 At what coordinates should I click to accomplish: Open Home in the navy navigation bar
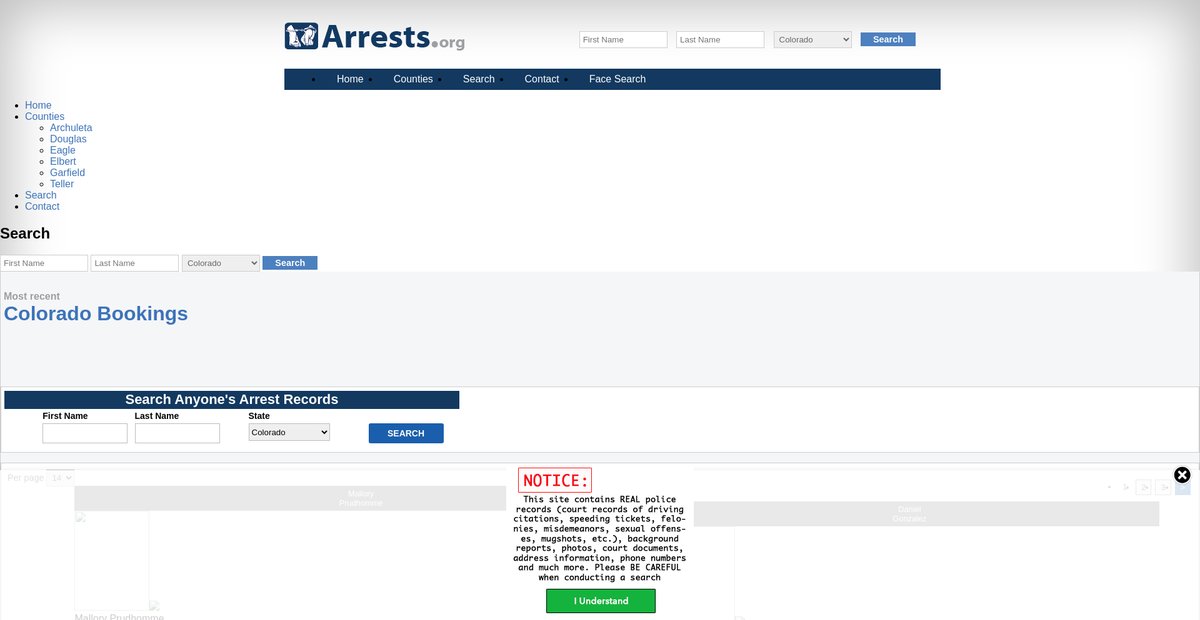click(x=350, y=79)
